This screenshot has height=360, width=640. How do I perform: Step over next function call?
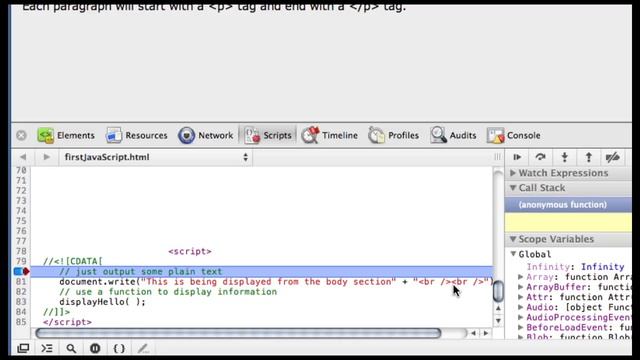pyautogui.click(x=540, y=157)
